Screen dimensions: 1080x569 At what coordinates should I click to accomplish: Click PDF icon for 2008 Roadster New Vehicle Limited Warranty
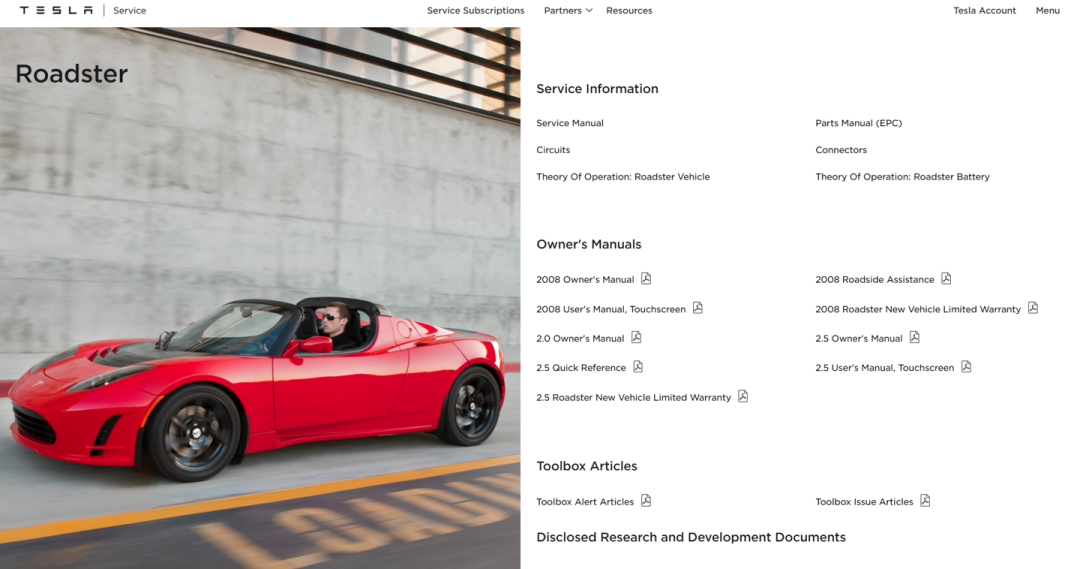click(1032, 308)
